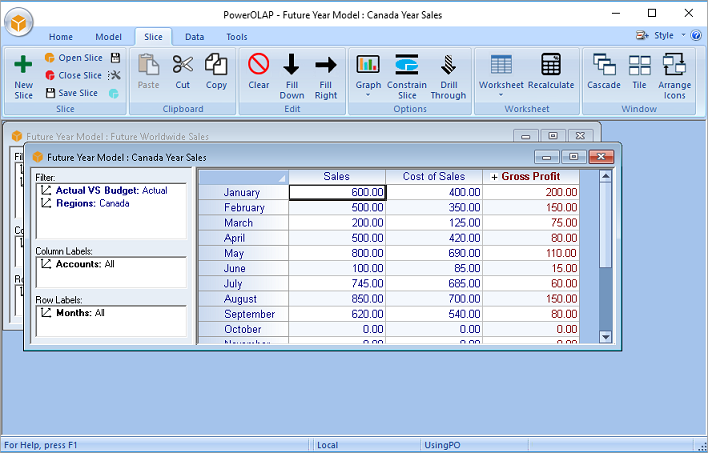This screenshot has width=708, height=453.
Task: Recalculate the worksheet
Action: coord(551,74)
